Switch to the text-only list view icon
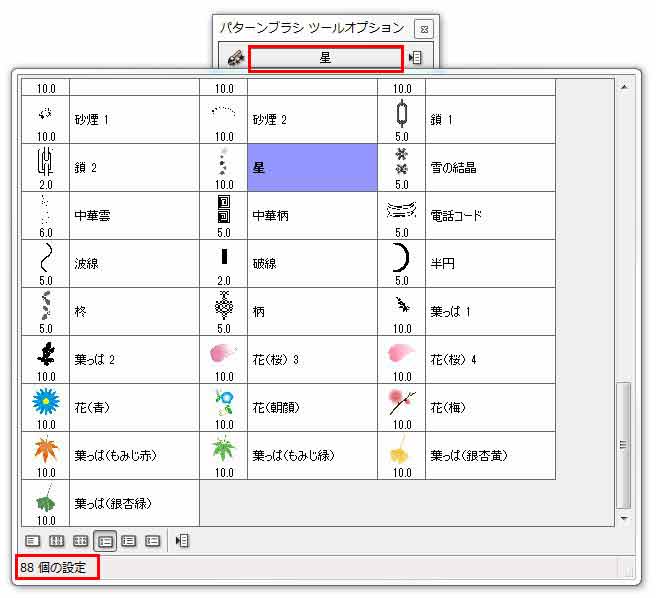 tap(32, 541)
